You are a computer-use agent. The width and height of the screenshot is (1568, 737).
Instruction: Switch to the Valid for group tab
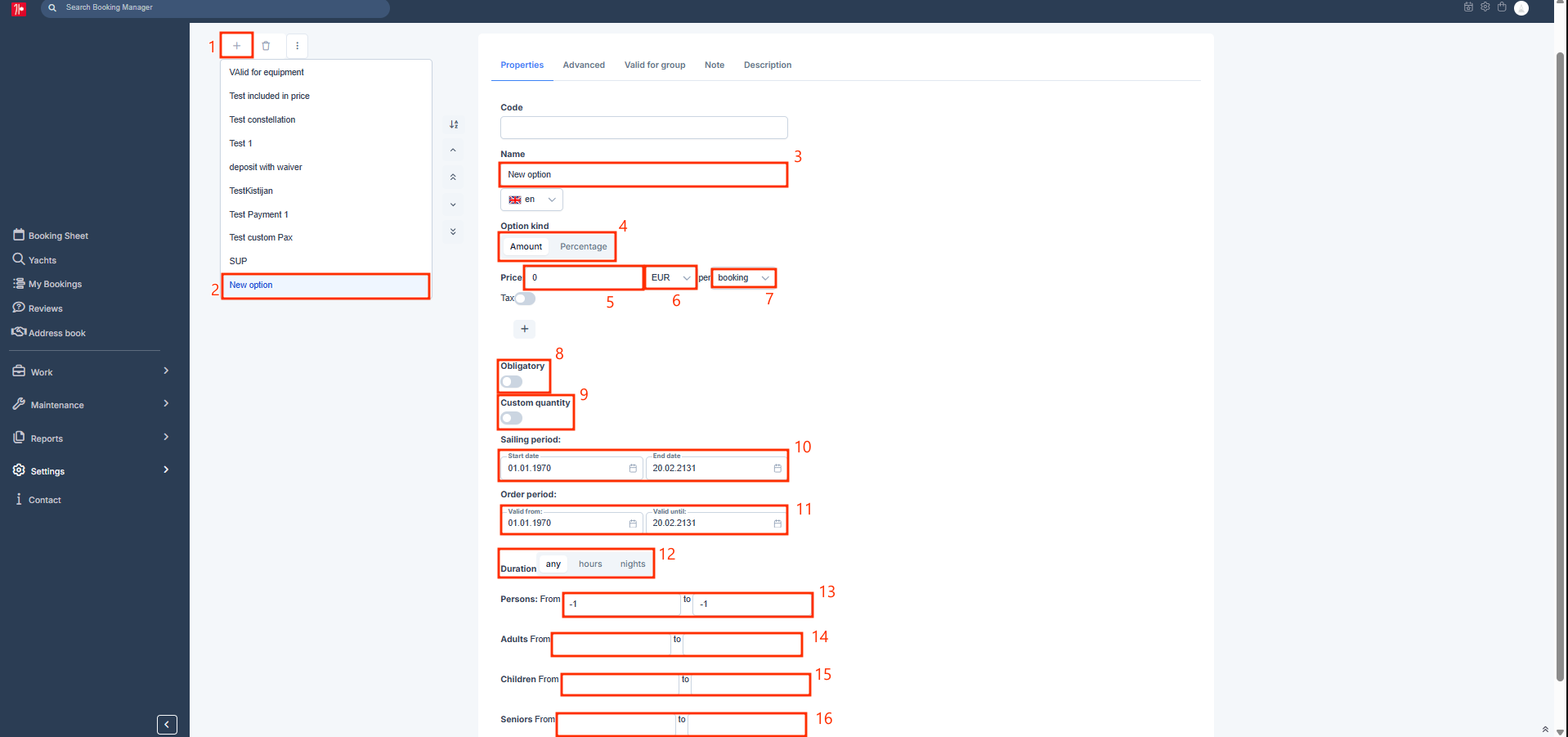[655, 65]
